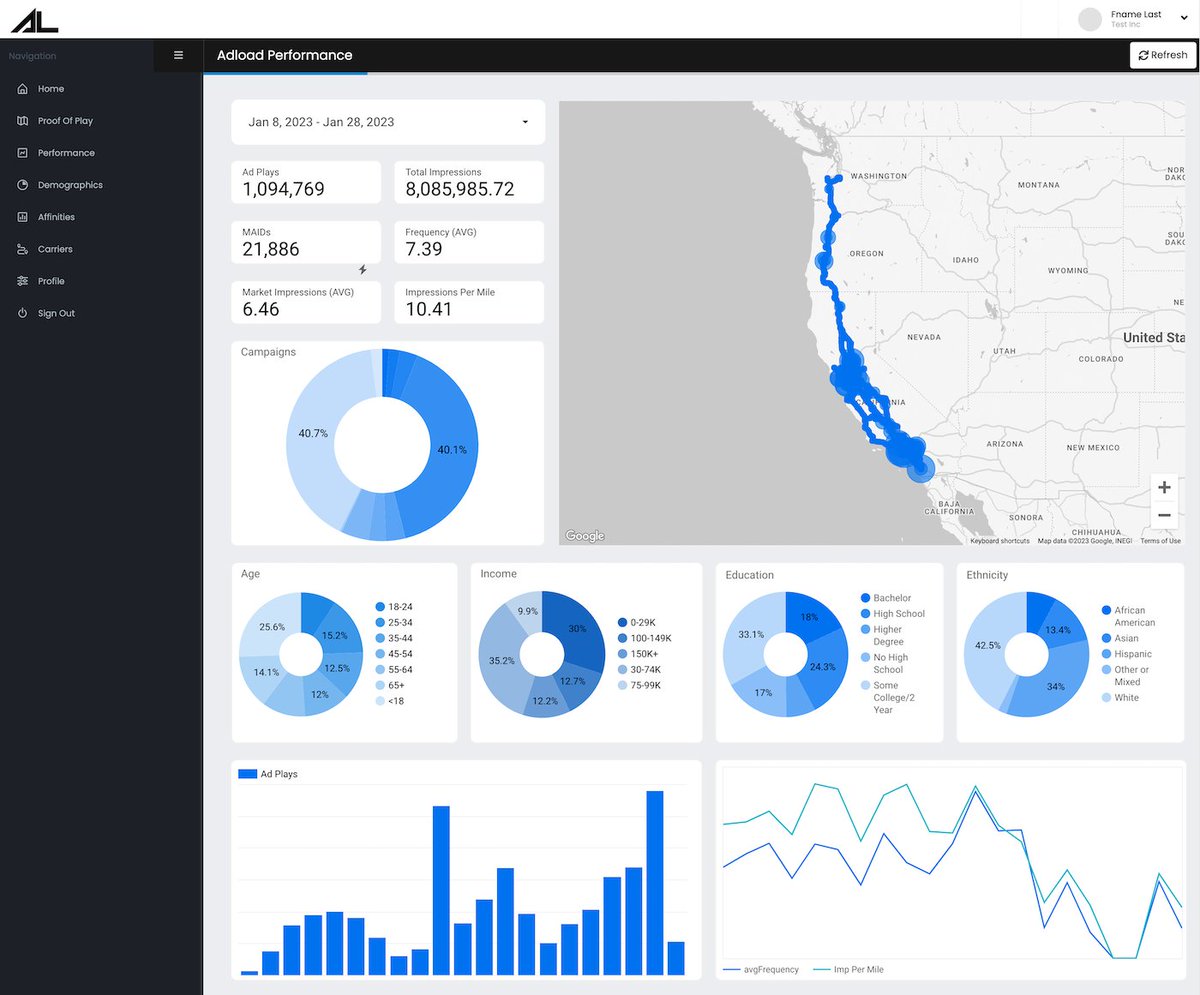Toggle Ad Plays legend in bar chart

268,774
